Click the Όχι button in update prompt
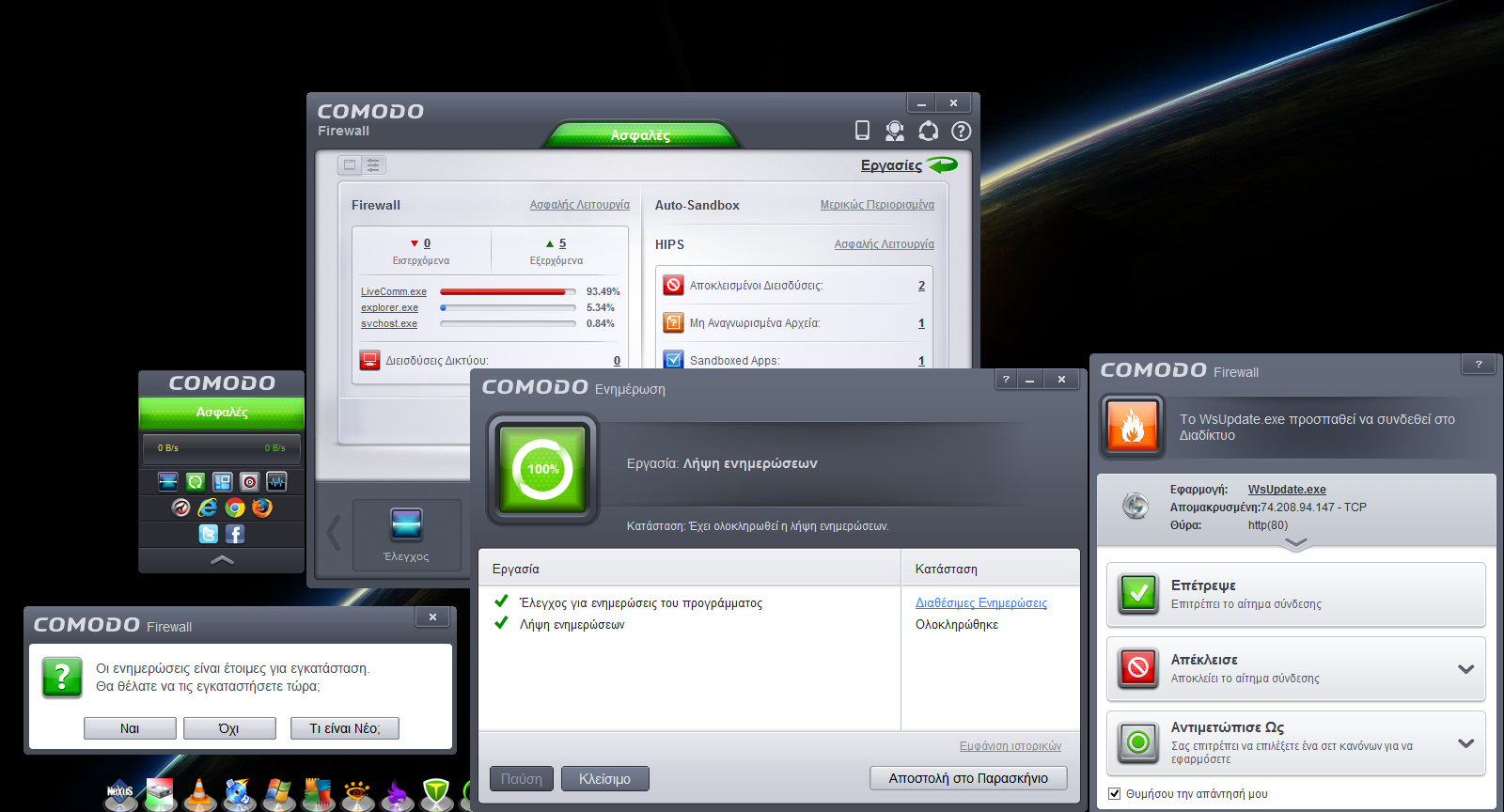This screenshot has height=812, width=1504. click(x=229, y=728)
